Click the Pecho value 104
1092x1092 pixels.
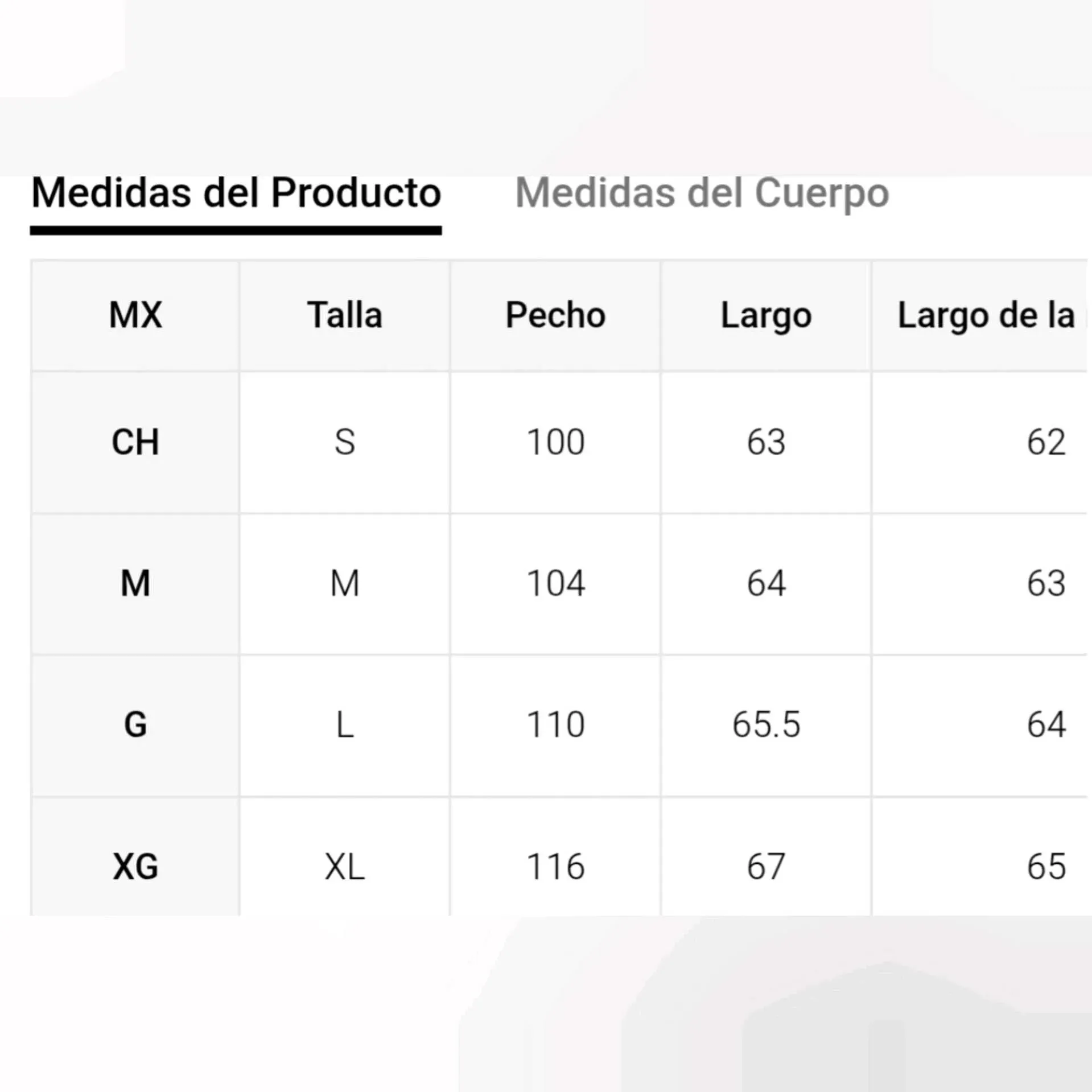pyautogui.click(x=555, y=583)
